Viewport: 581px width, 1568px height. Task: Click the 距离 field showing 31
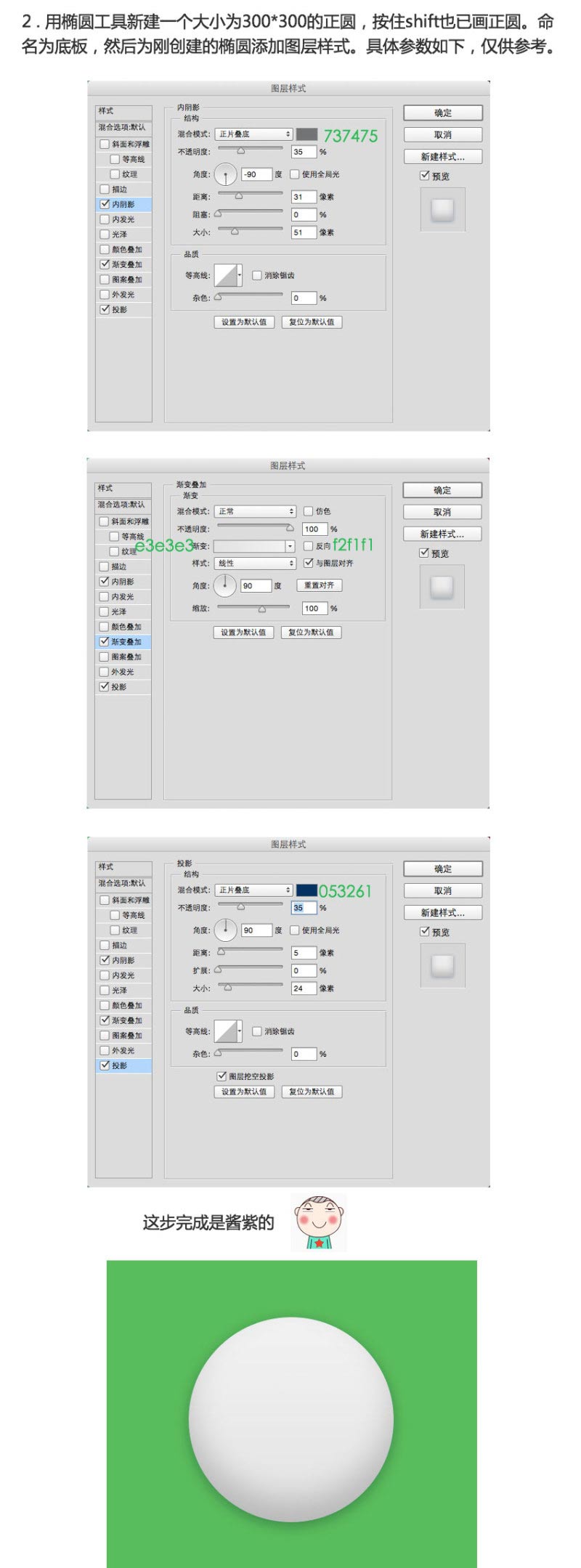pos(304,197)
